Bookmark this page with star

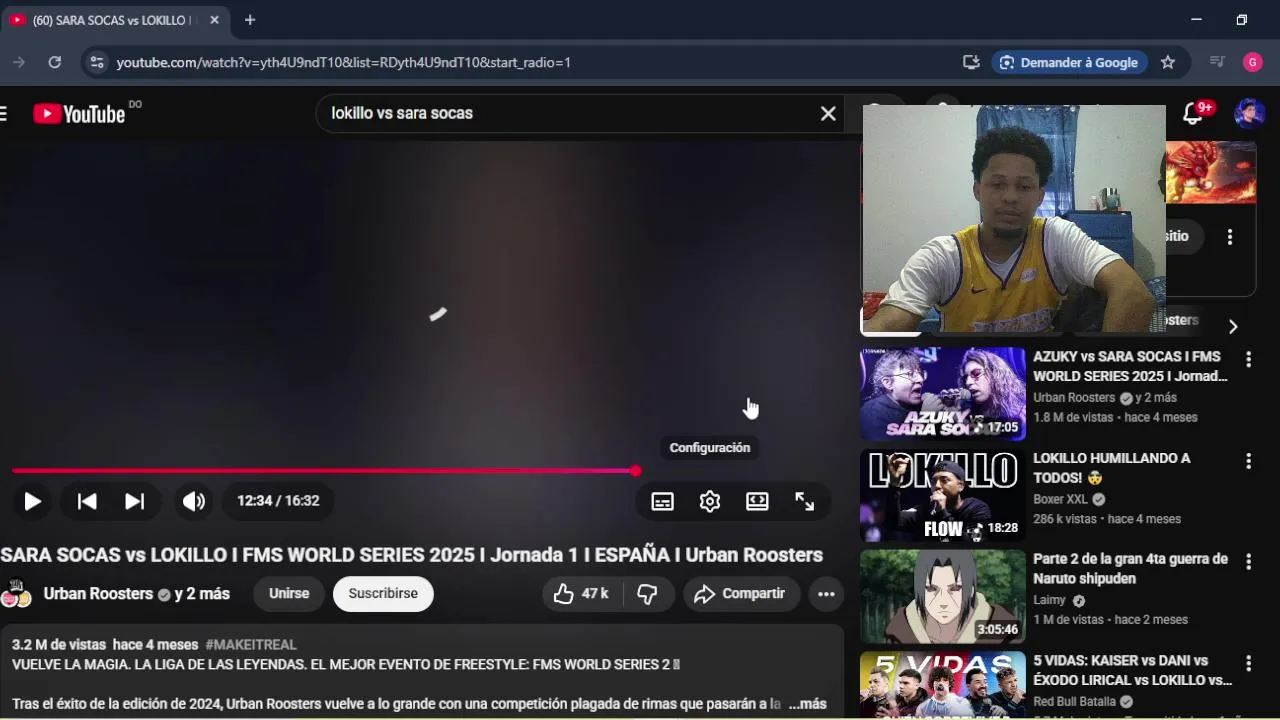[x=1168, y=62]
